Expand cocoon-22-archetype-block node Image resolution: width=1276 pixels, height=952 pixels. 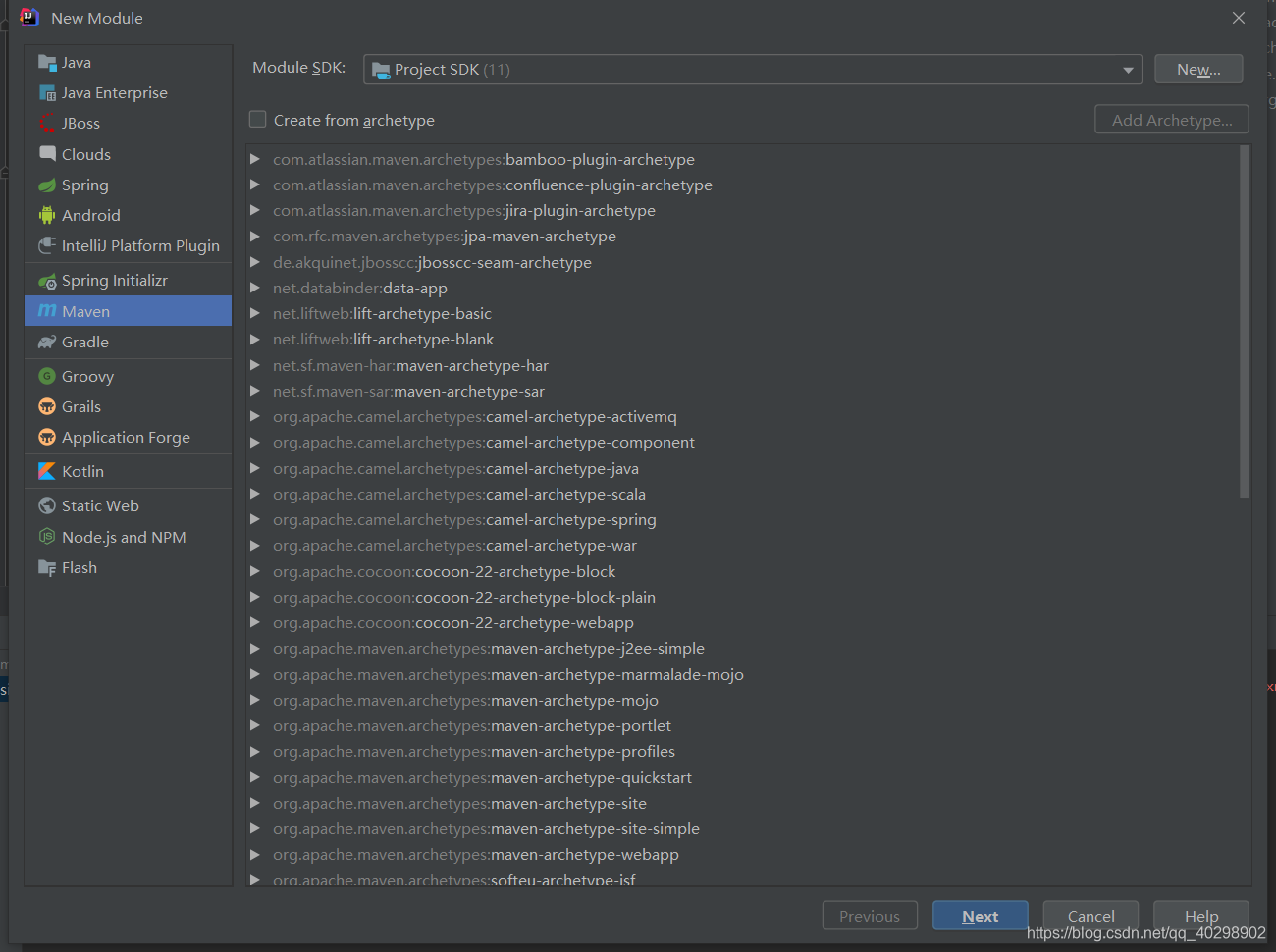tap(255, 571)
